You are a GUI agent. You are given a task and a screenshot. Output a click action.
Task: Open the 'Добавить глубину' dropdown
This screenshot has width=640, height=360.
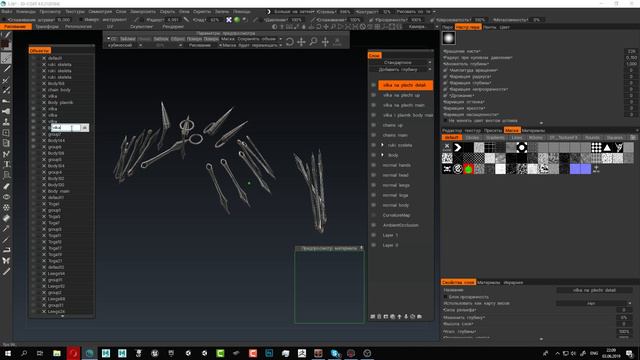click(x=400, y=69)
